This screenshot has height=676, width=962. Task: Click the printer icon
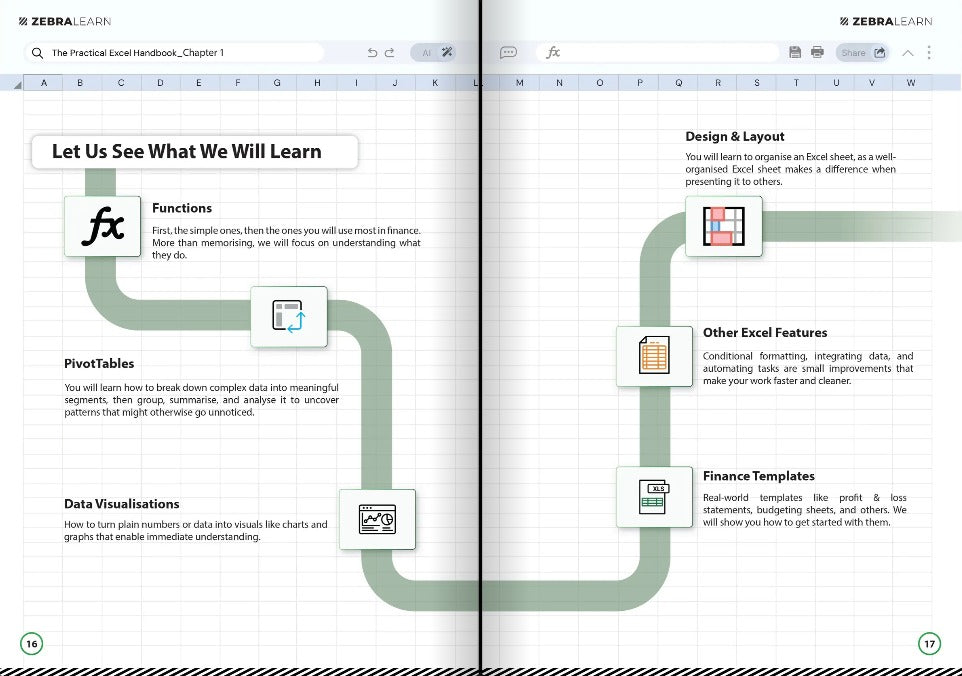coord(817,52)
